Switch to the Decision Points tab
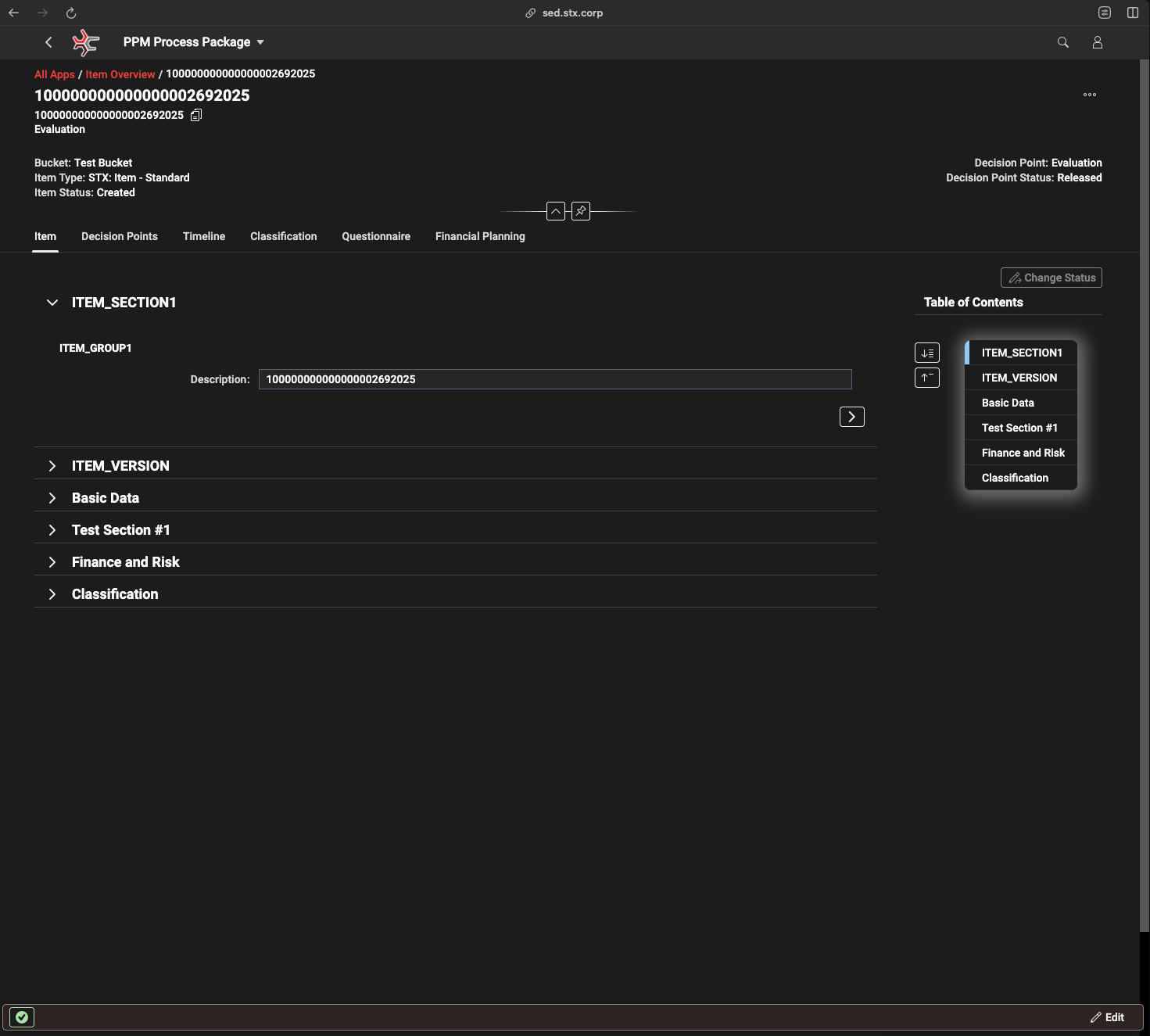The width and height of the screenshot is (1150, 1036). pyautogui.click(x=120, y=236)
